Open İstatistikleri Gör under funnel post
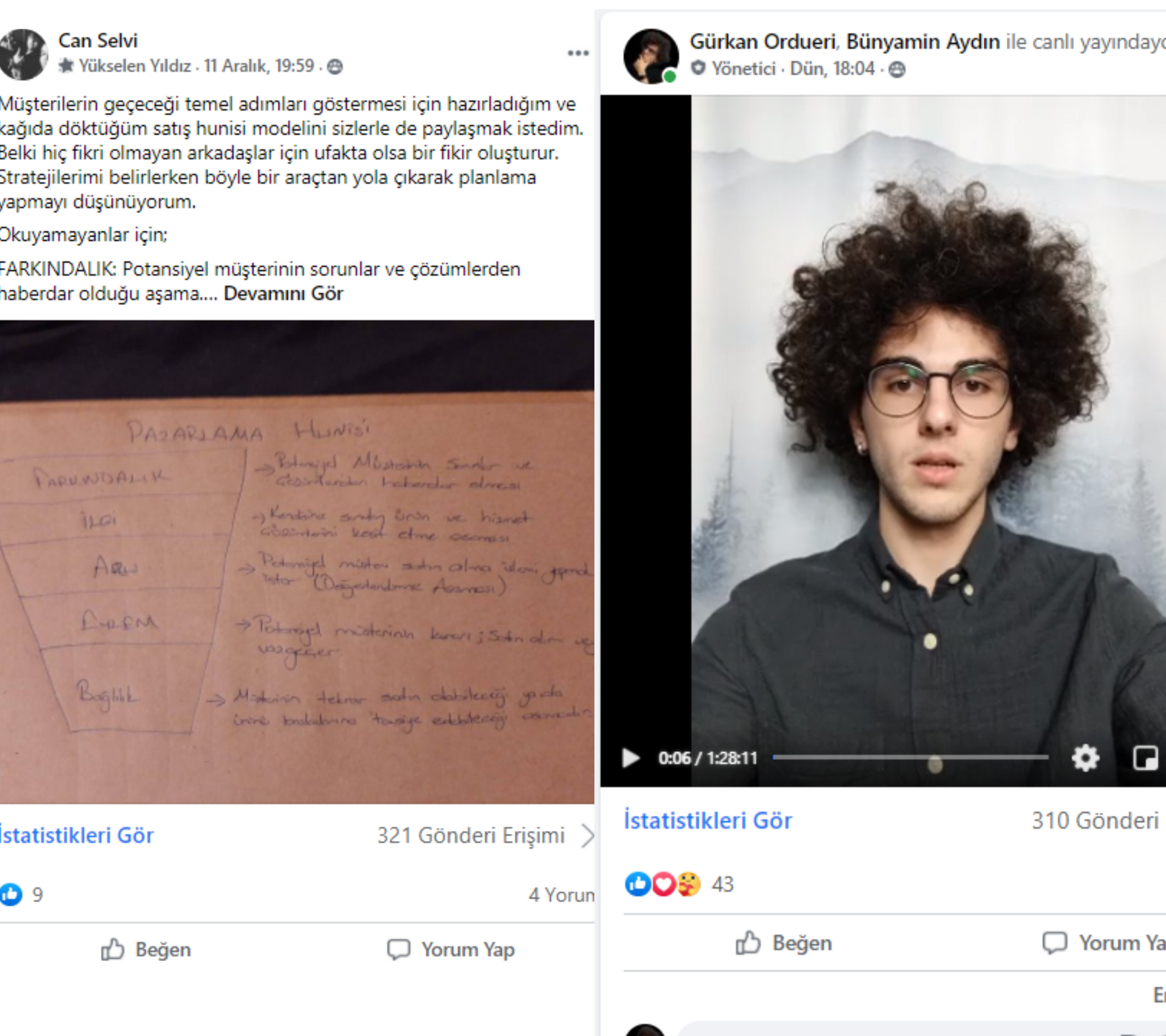Image resolution: width=1166 pixels, height=1036 pixels. point(76,835)
